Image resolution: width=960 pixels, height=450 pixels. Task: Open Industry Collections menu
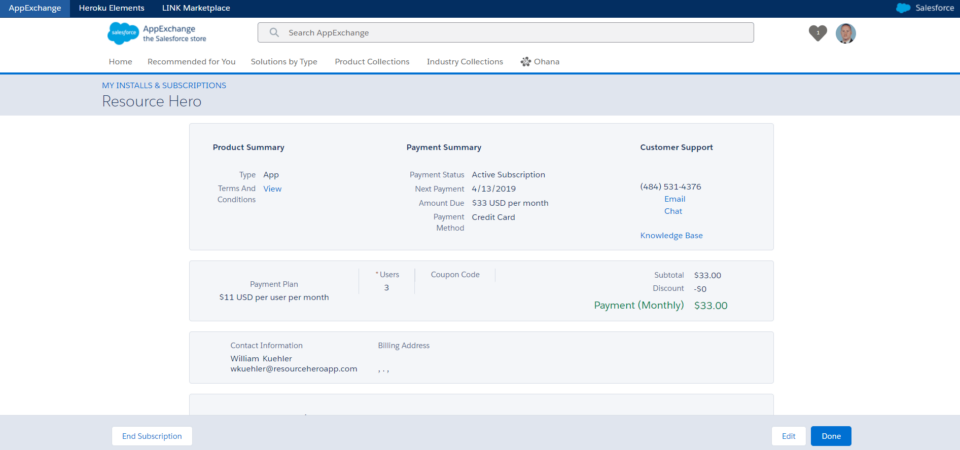point(465,62)
